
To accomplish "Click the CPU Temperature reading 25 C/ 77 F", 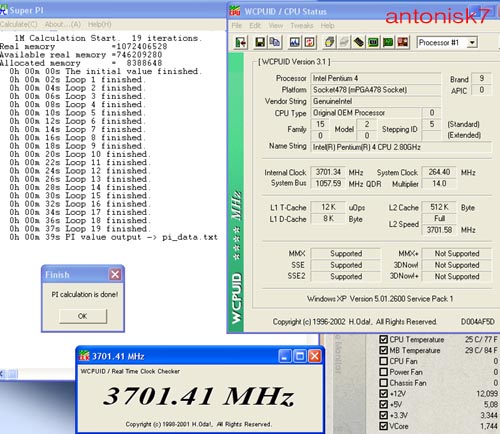I will pos(481,339).
